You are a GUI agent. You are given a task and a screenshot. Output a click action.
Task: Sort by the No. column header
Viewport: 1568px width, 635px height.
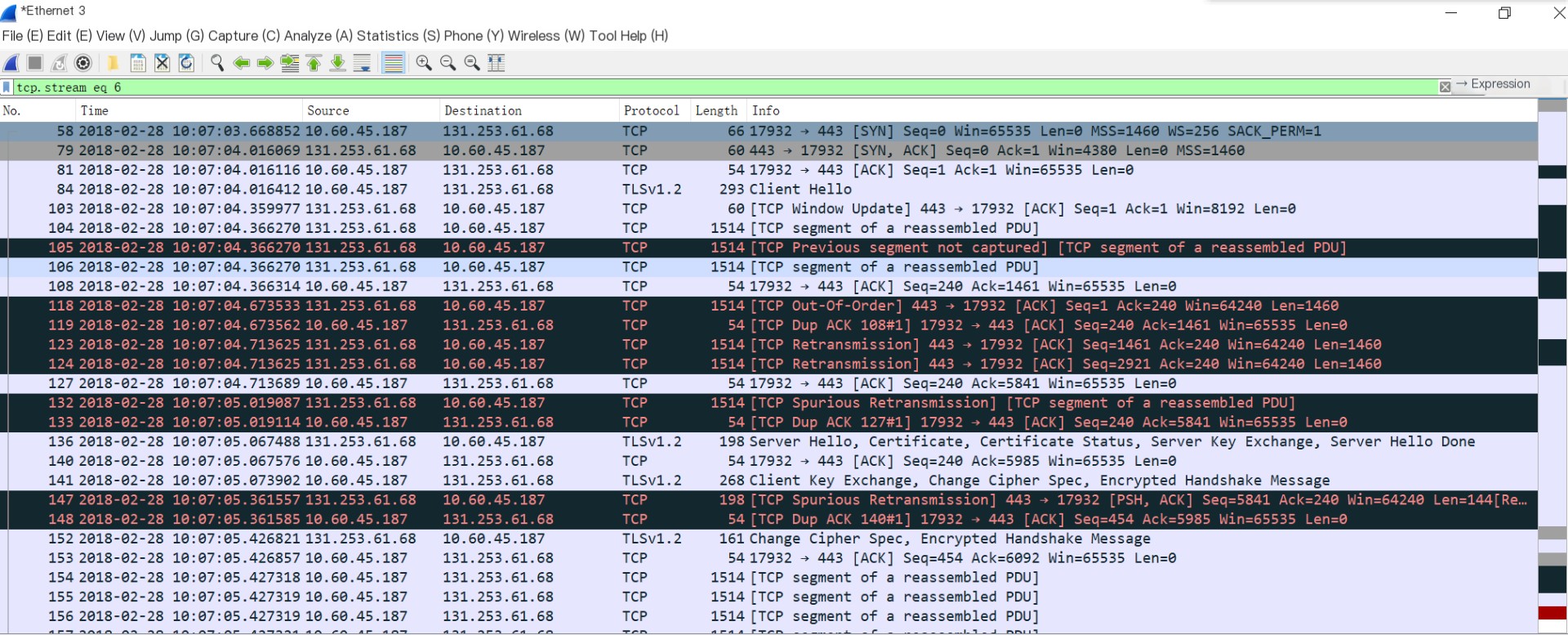point(37,110)
